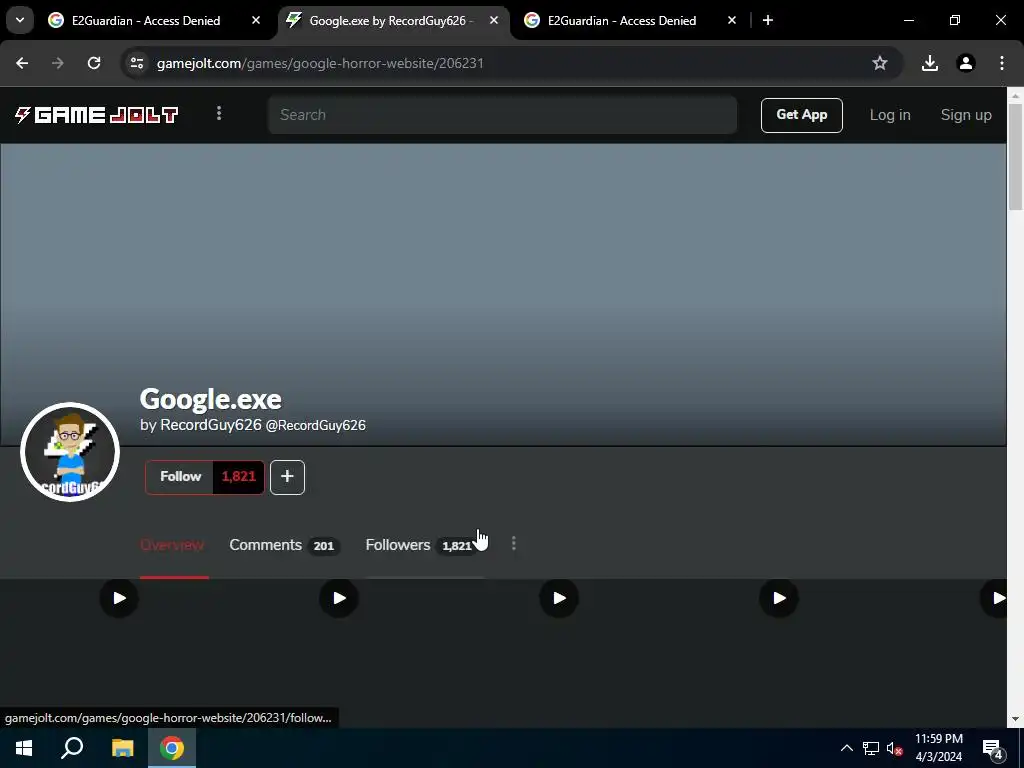This screenshot has height=768, width=1024.
Task: Play the first media video thumbnail
Action: pos(119,598)
